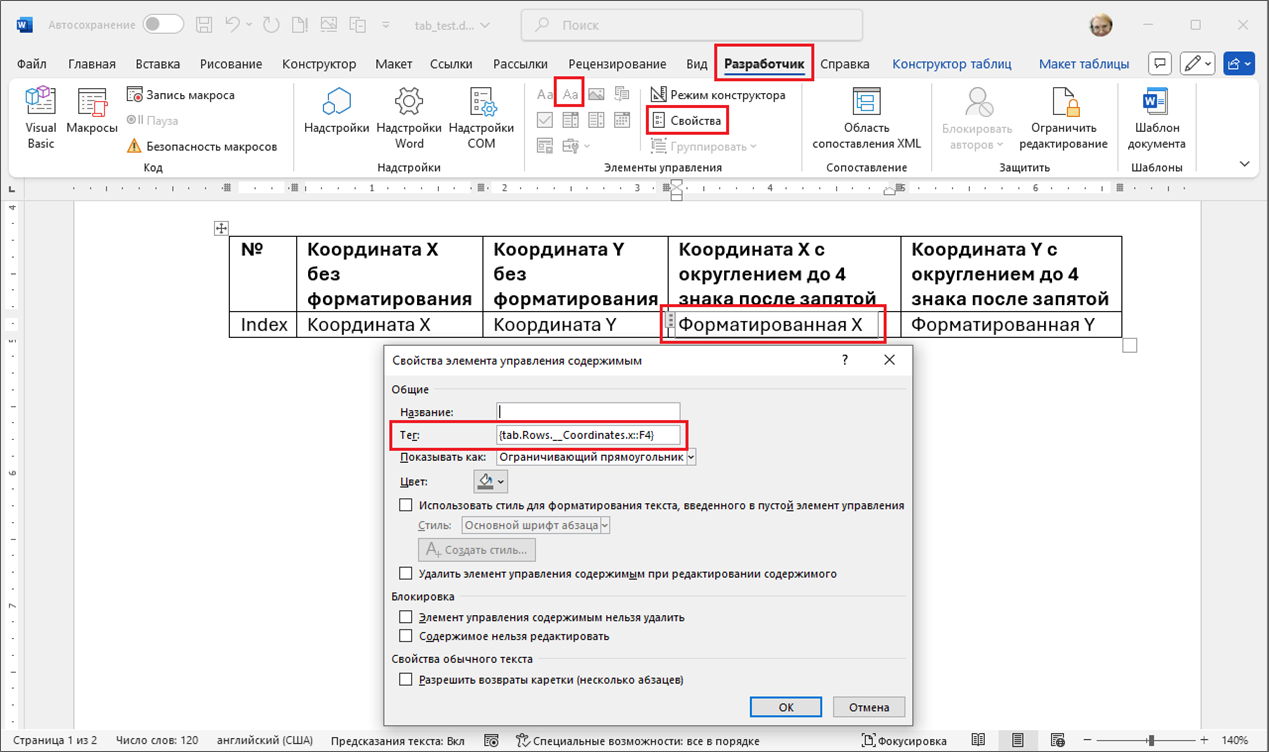Click the Шаблон документа icon
1269x752 pixels.
[1156, 105]
